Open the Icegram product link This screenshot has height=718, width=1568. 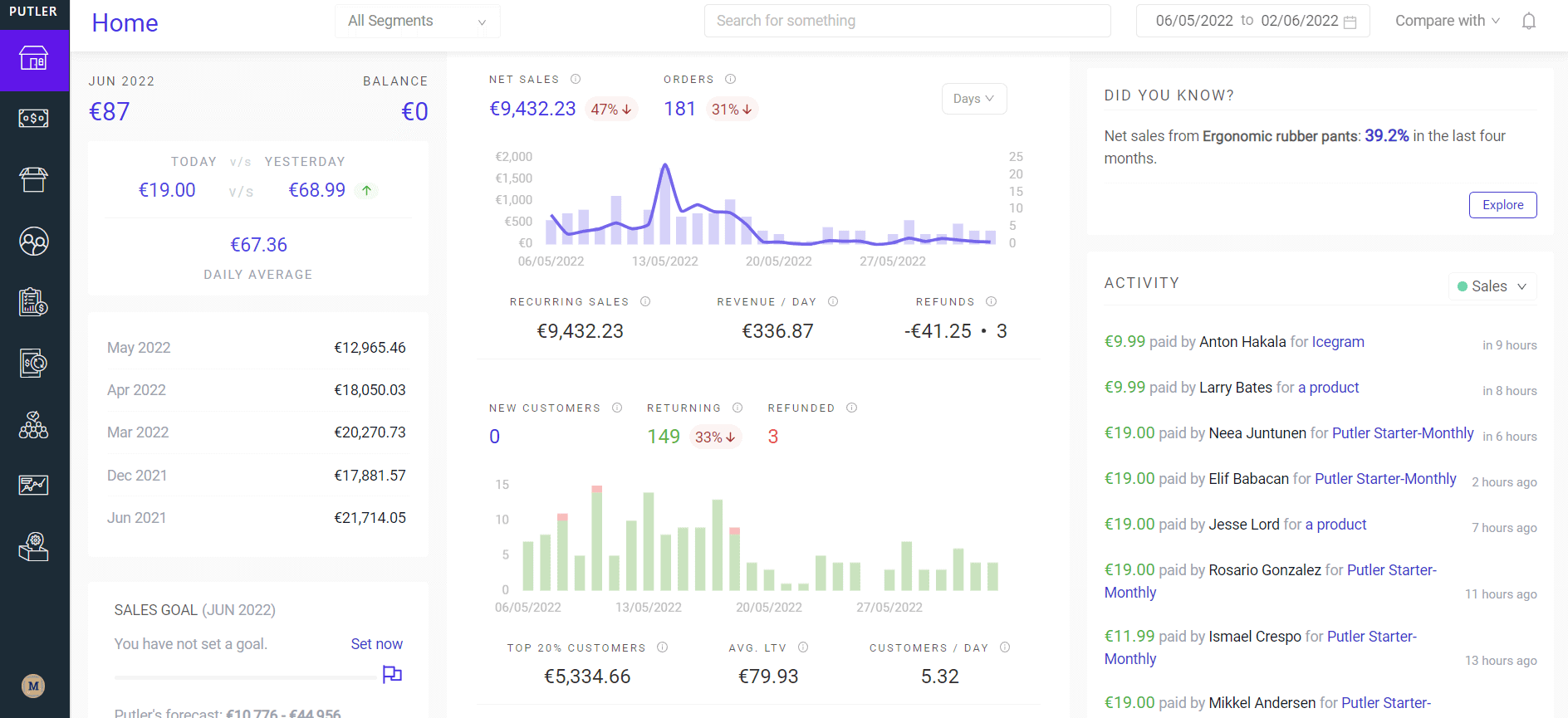(1337, 342)
